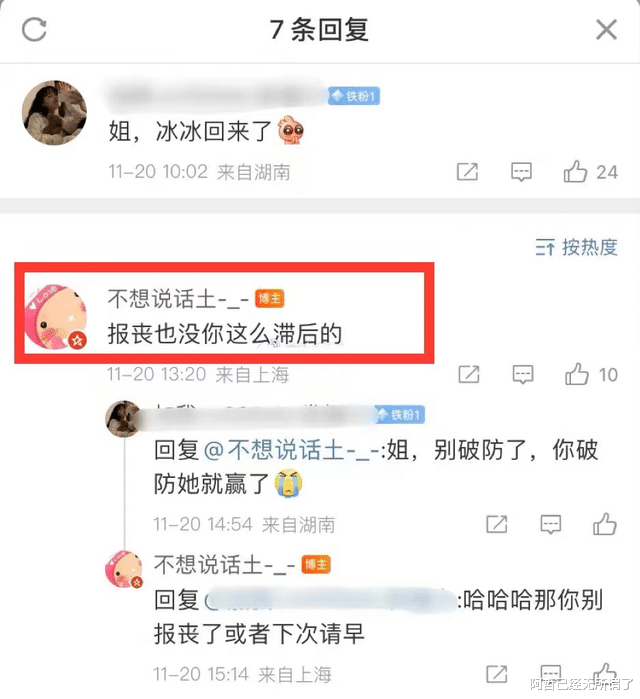Open 不想说话土-_- avatar in red box
This screenshot has height=699, width=640.
click(x=56, y=316)
